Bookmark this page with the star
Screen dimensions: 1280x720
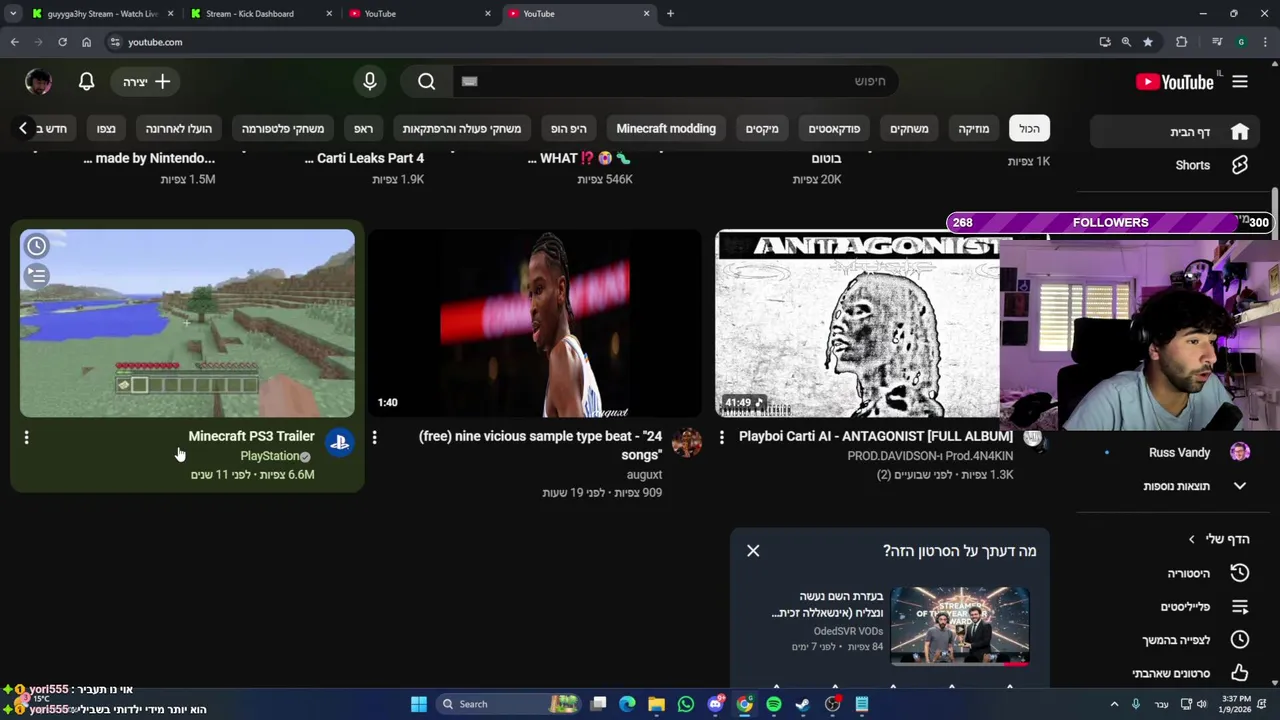[1148, 42]
